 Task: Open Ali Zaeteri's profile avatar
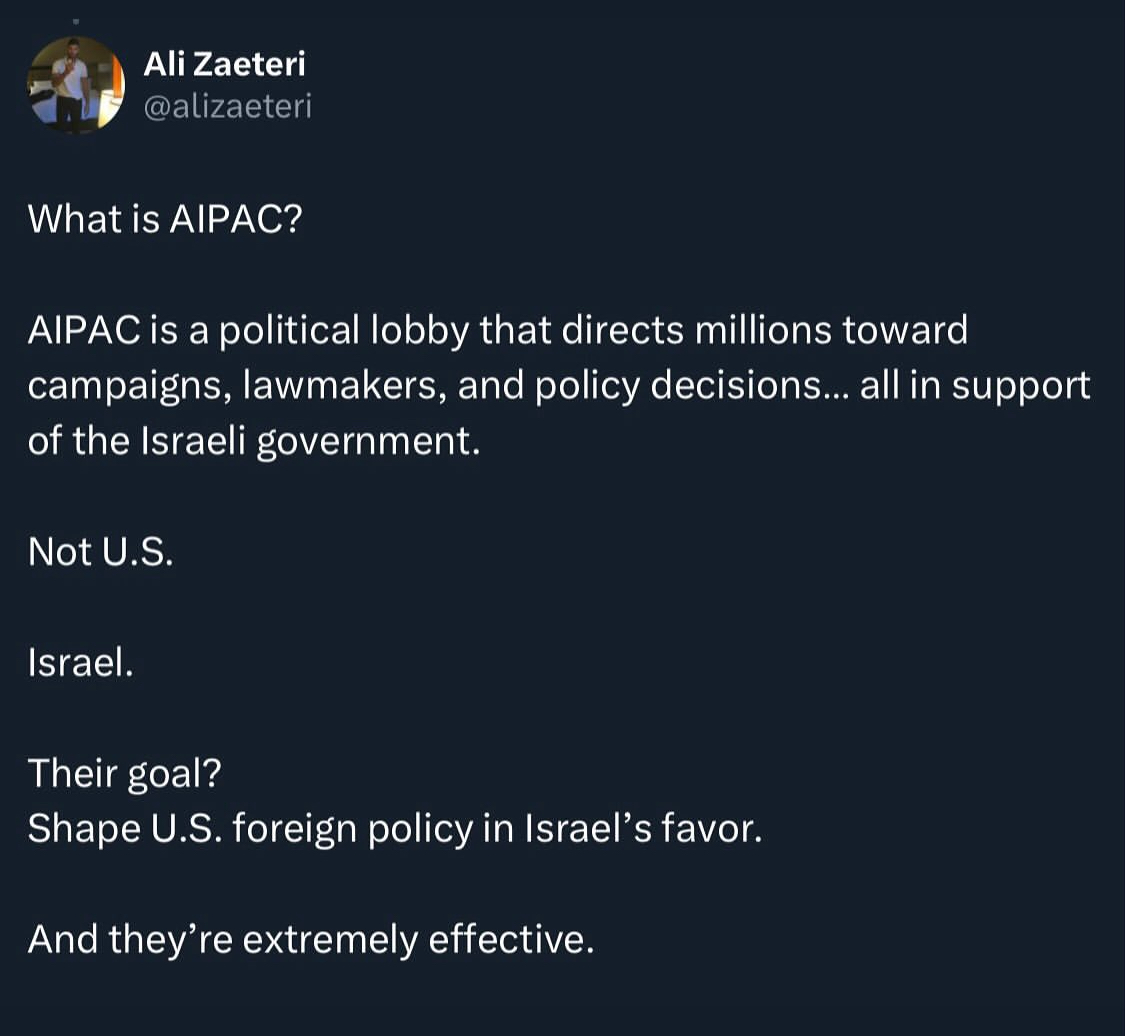click(75, 85)
